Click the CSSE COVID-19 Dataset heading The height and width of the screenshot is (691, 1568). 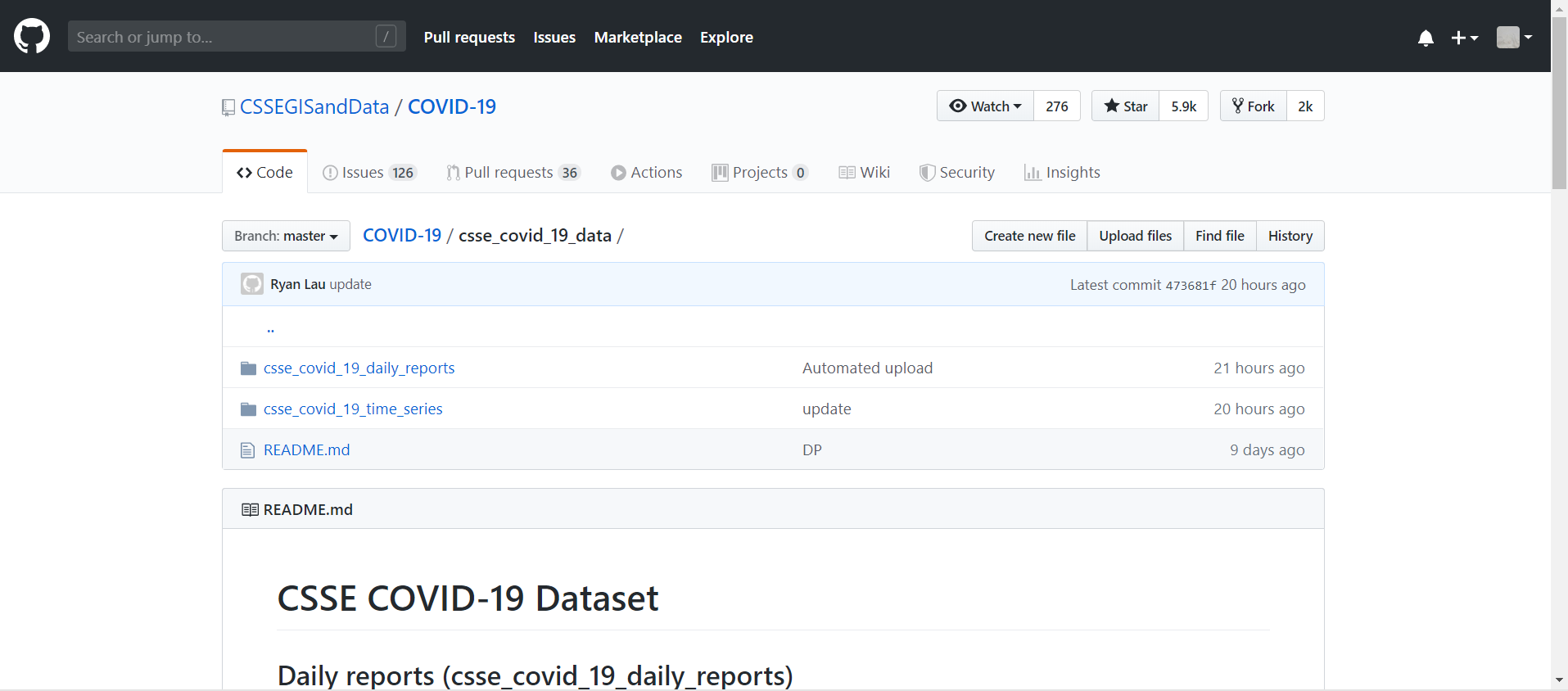(468, 598)
